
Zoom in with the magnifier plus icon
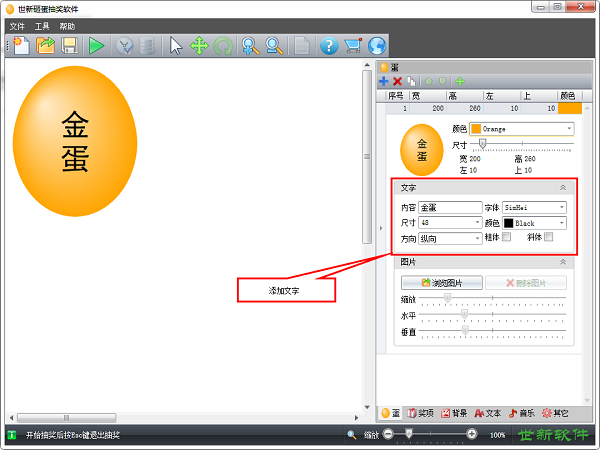pyautogui.click(x=250, y=46)
